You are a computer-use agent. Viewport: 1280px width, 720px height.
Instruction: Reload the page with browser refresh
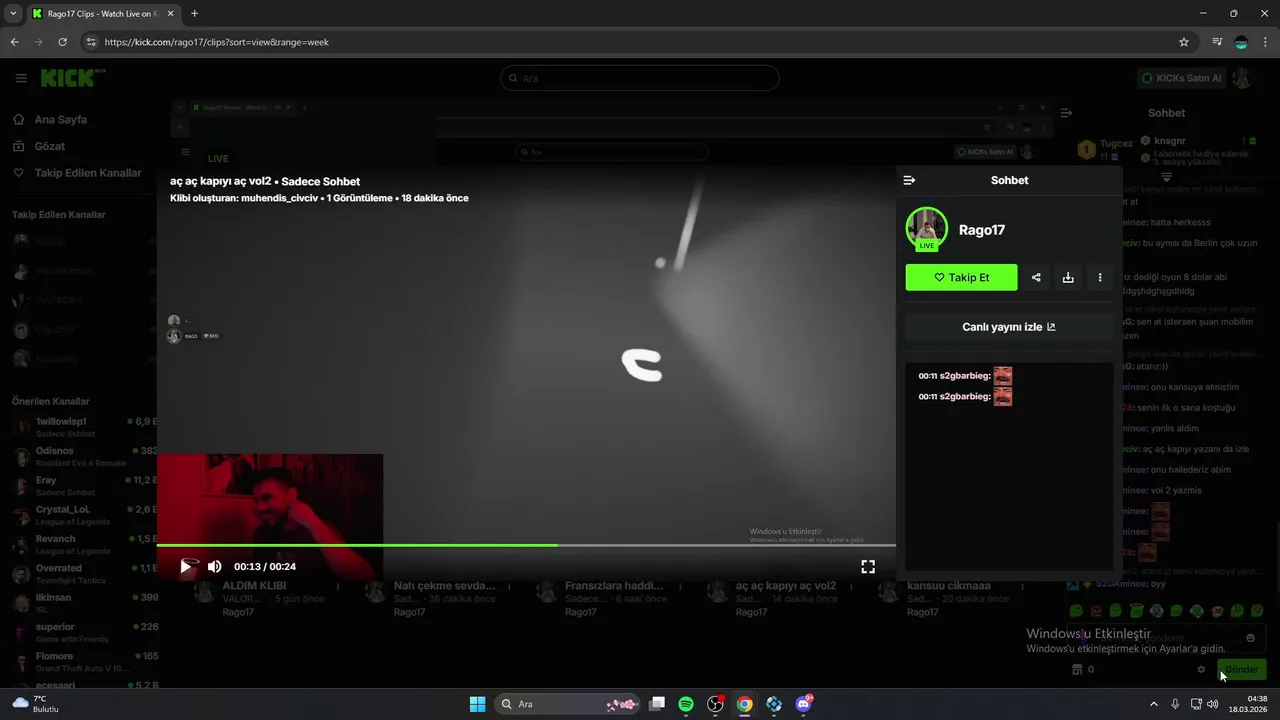coord(62,42)
